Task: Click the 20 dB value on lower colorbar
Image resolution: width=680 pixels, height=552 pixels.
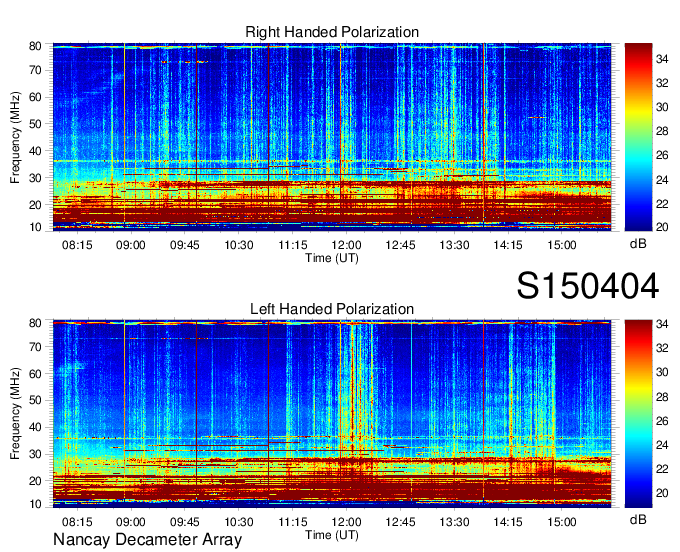Action: click(662, 493)
